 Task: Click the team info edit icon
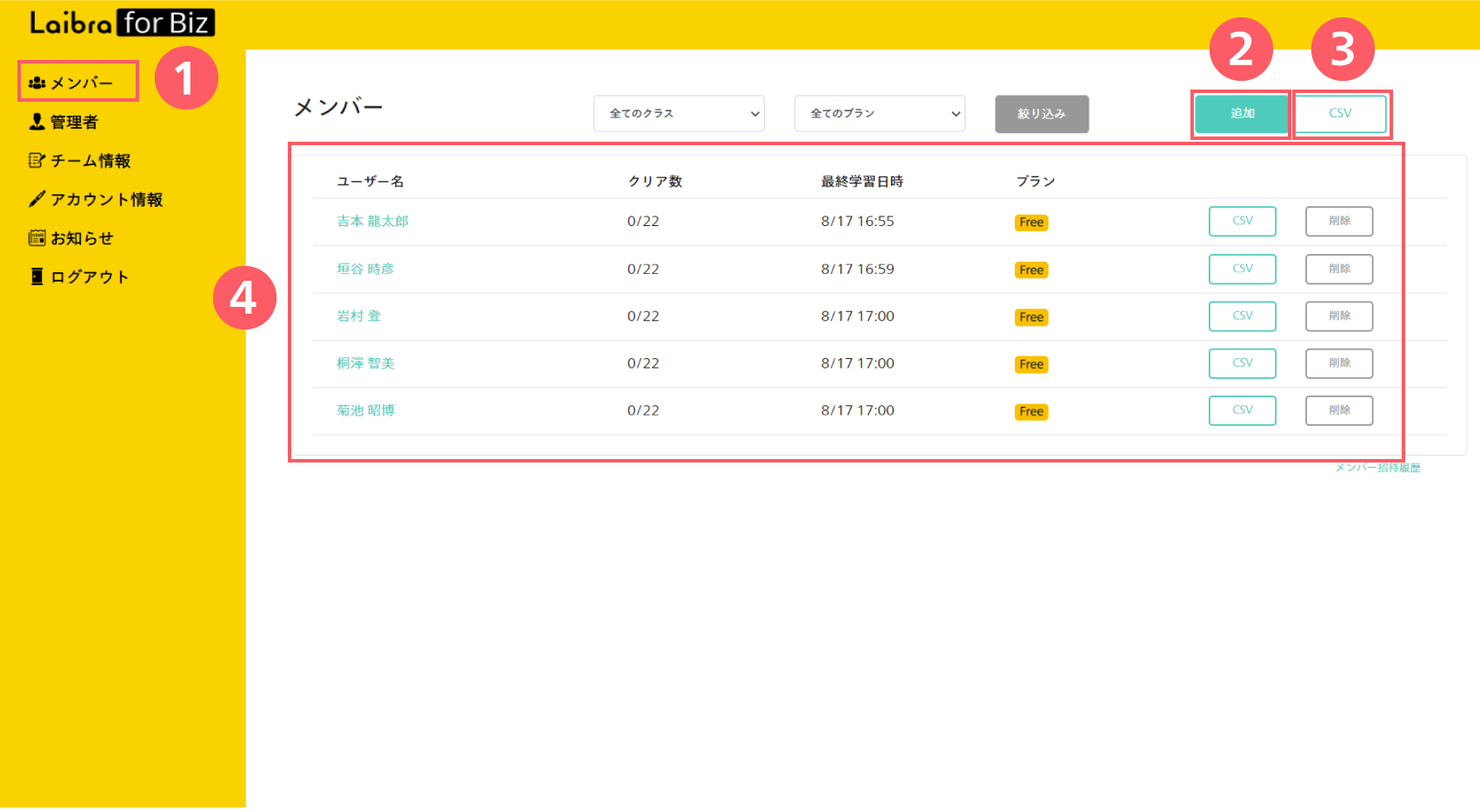click(x=37, y=161)
